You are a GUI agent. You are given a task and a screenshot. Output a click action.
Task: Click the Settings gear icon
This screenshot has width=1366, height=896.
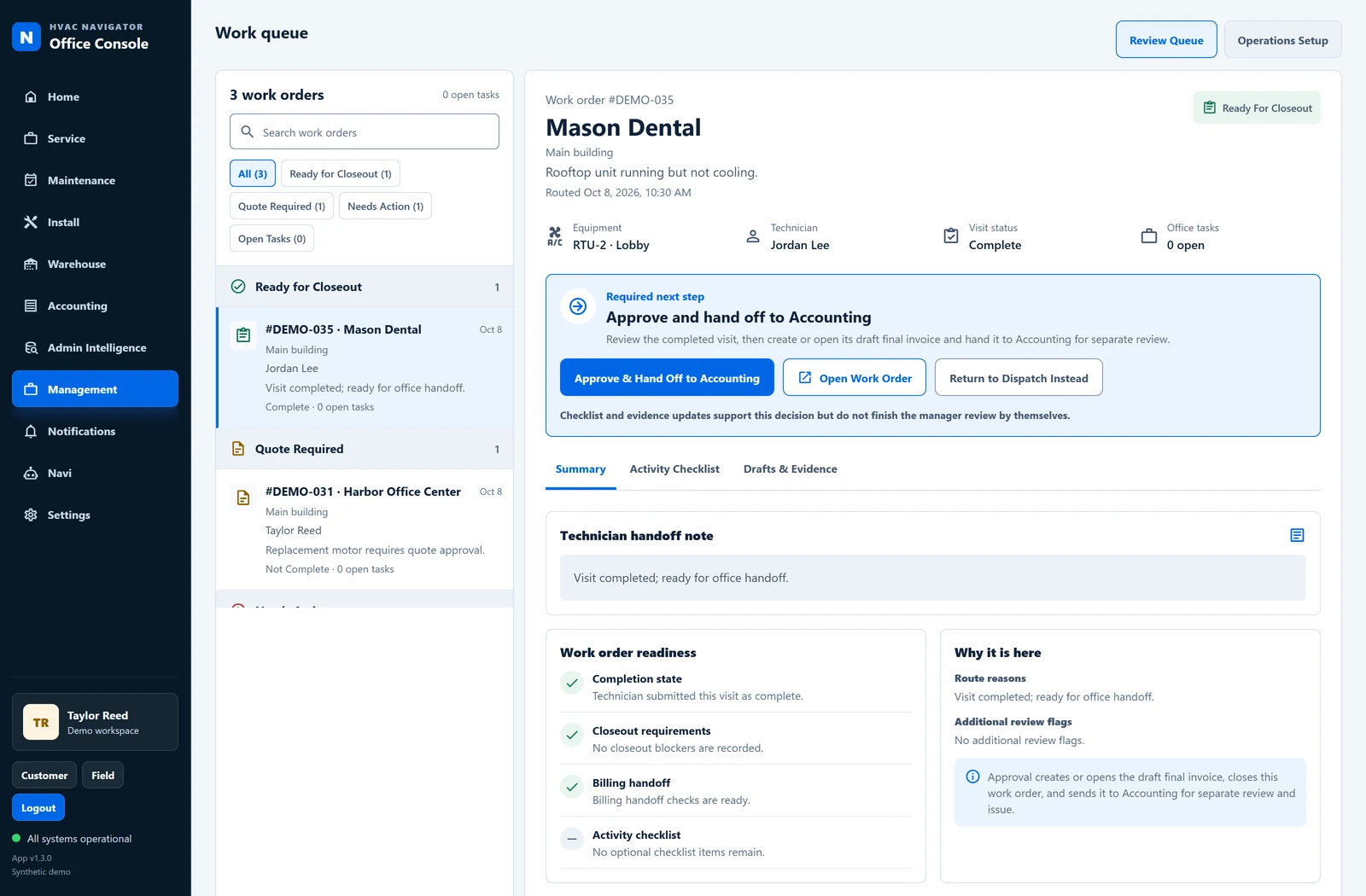click(31, 515)
